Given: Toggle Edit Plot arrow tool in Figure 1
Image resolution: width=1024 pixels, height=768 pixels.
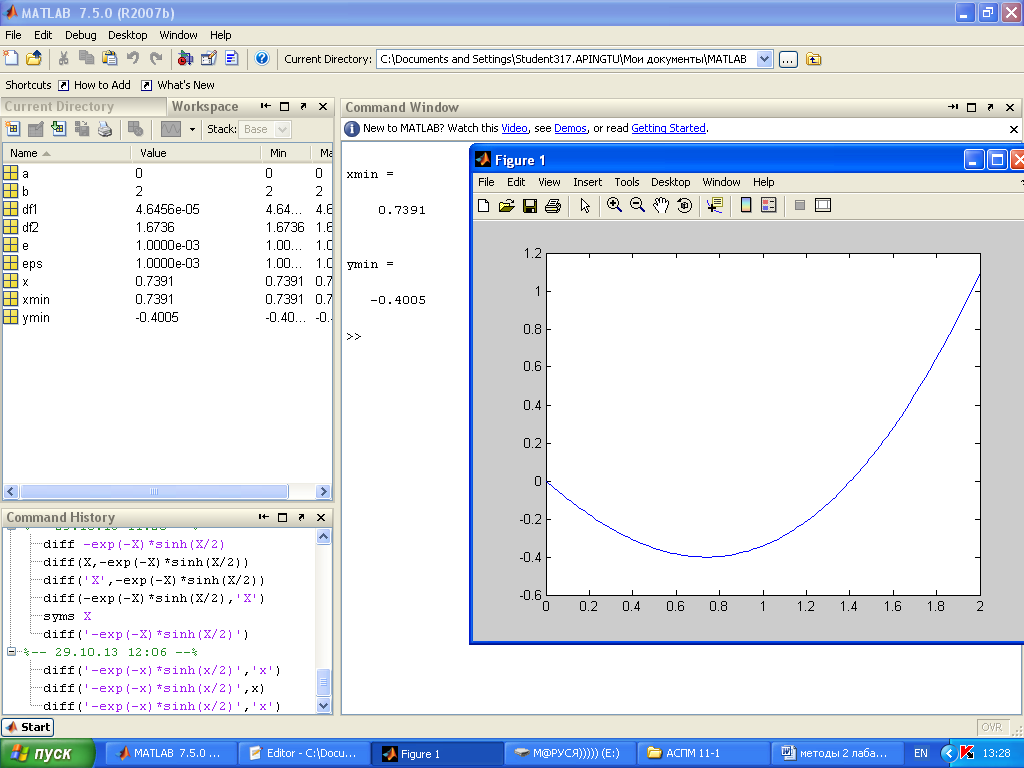Looking at the screenshot, I should click(584, 206).
